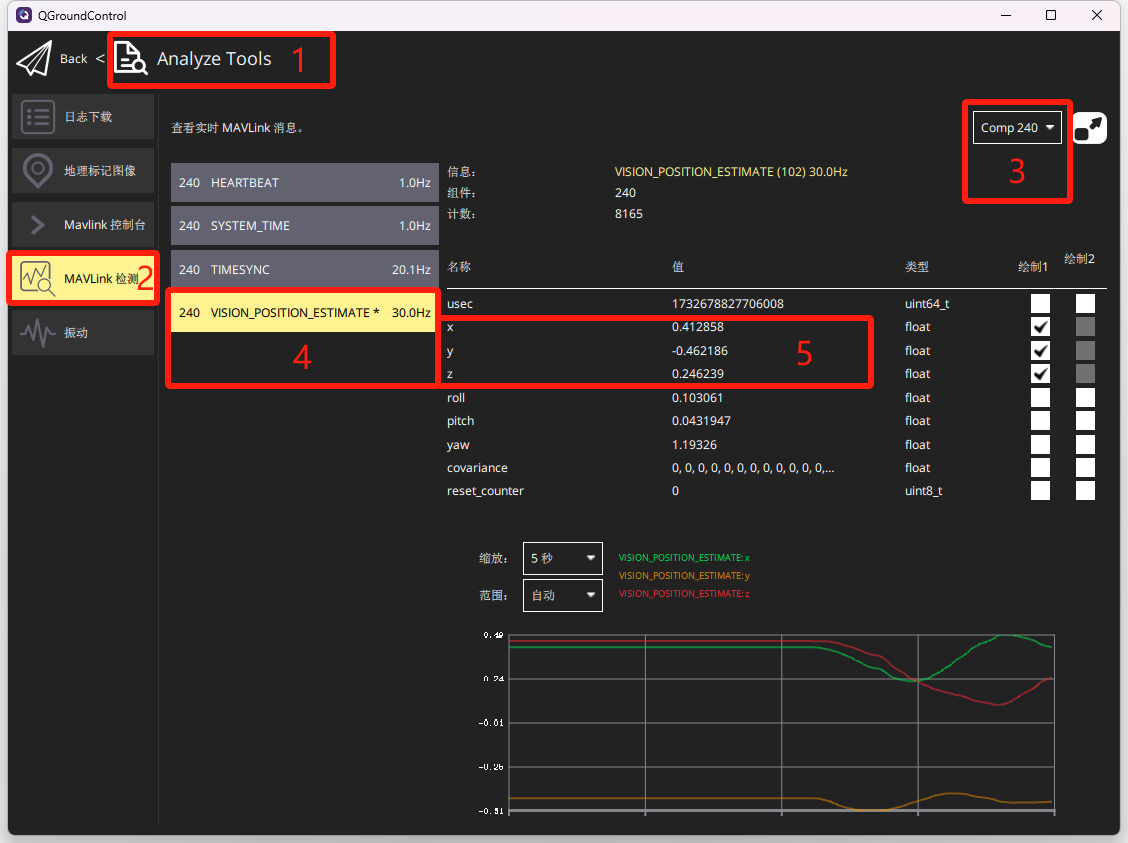Open the 缩放 5 秒 dropdown
This screenshot has height=843, width=1128.
563,558
